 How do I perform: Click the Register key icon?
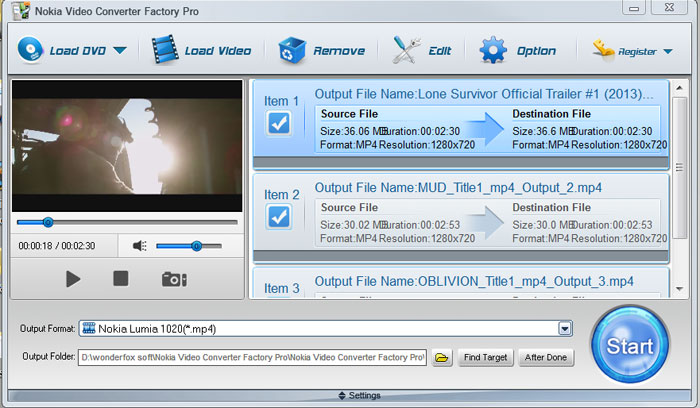point(603,49)
